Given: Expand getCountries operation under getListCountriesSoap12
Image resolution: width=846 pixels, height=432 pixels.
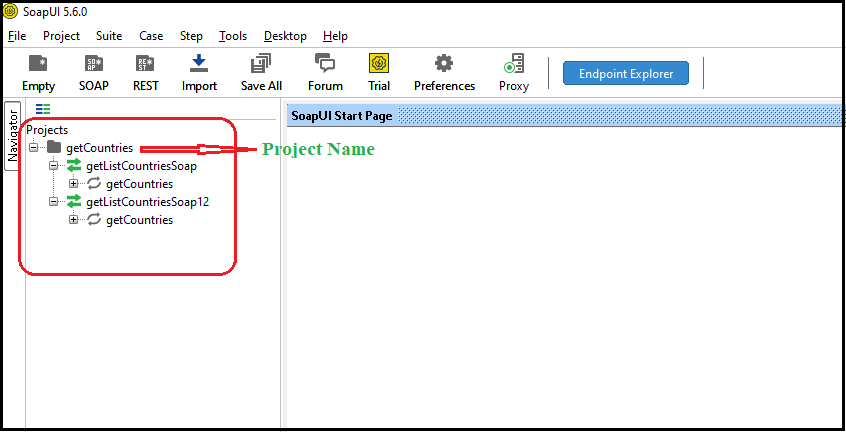Looking at the screenshot, I should pyautogui.click(x=73, y=220).
